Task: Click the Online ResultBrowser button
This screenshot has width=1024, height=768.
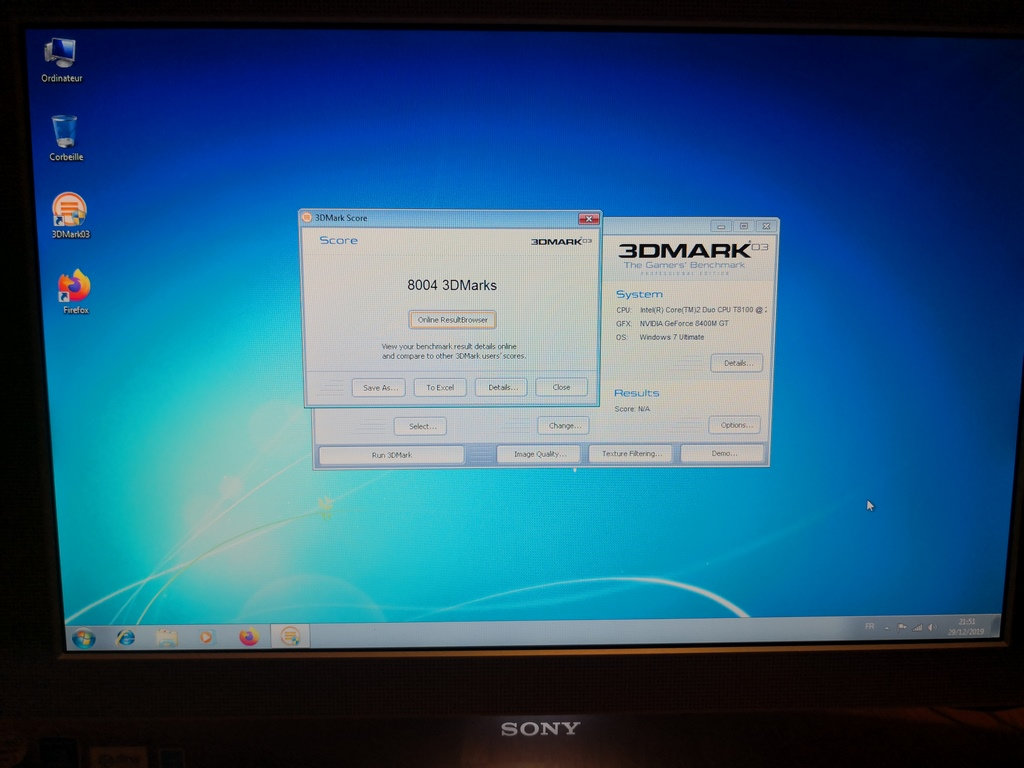Action: click(x=453, y=319)
